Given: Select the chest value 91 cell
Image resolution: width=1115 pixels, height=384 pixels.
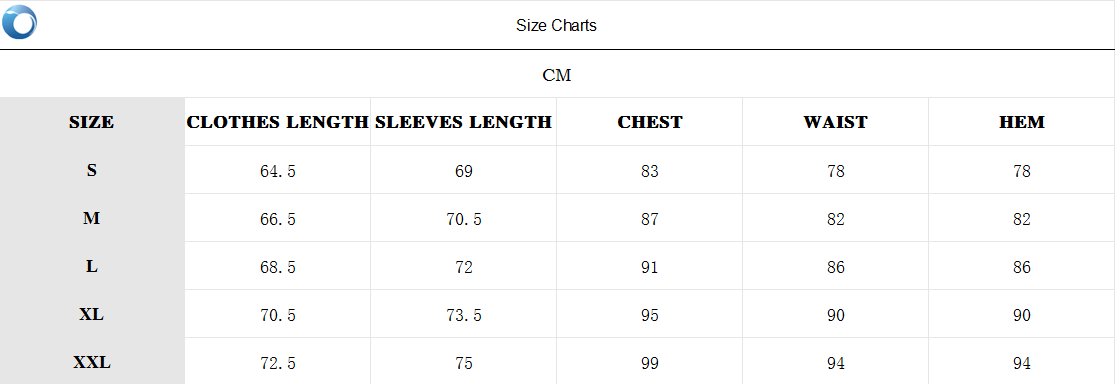Looking at the screenshot, I should click(x=649, y=267).
